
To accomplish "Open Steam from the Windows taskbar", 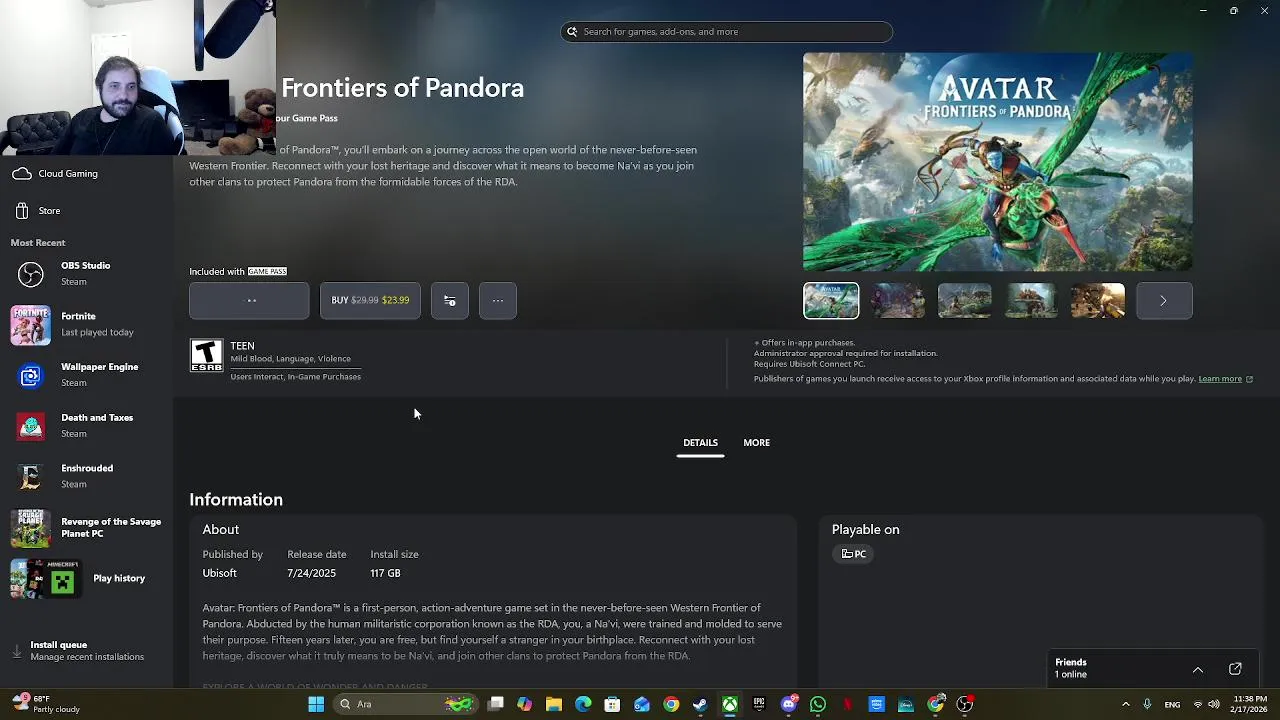I will tap(700, 704).
